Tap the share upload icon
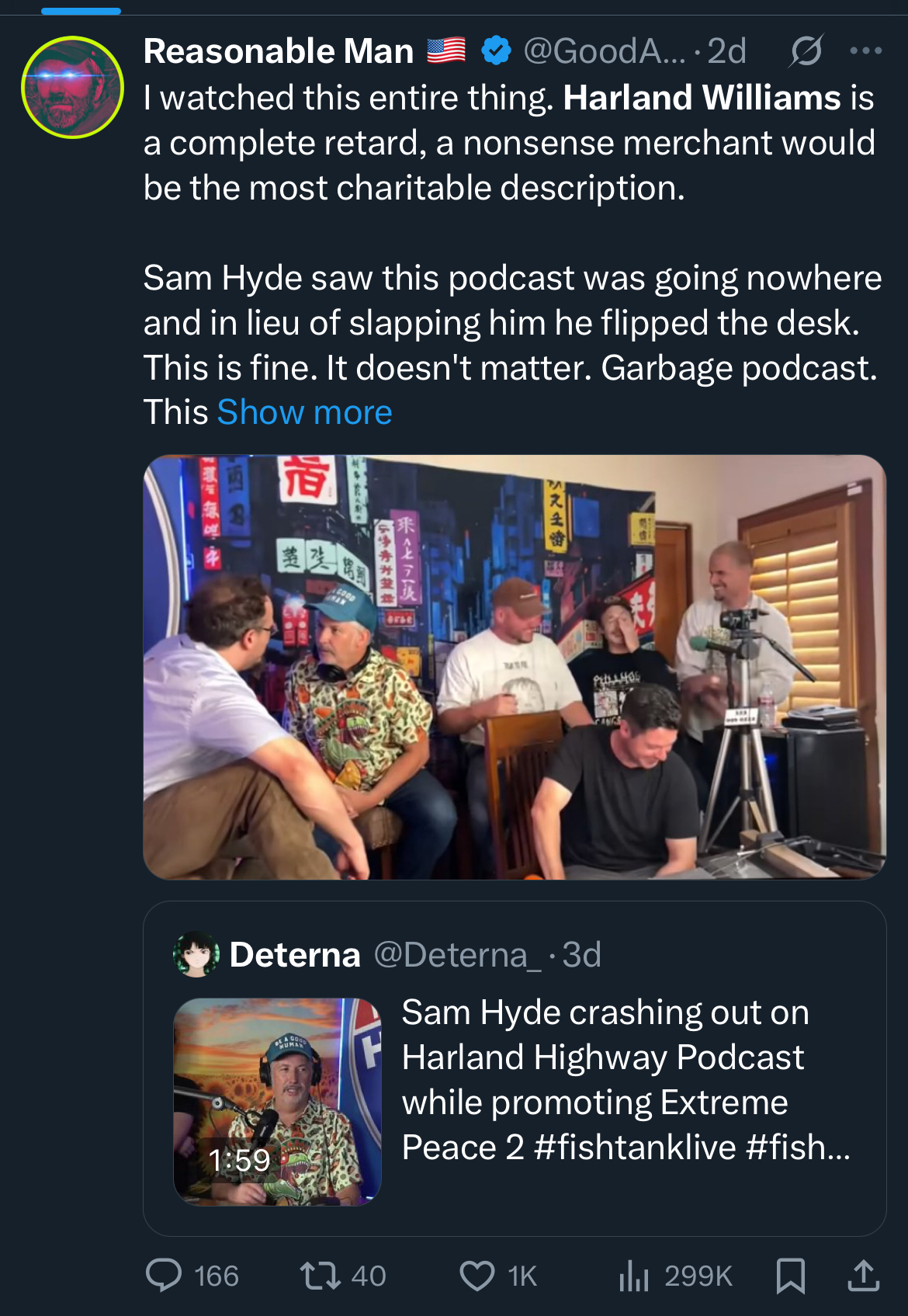908x1316 pixels. (863, 1276)
